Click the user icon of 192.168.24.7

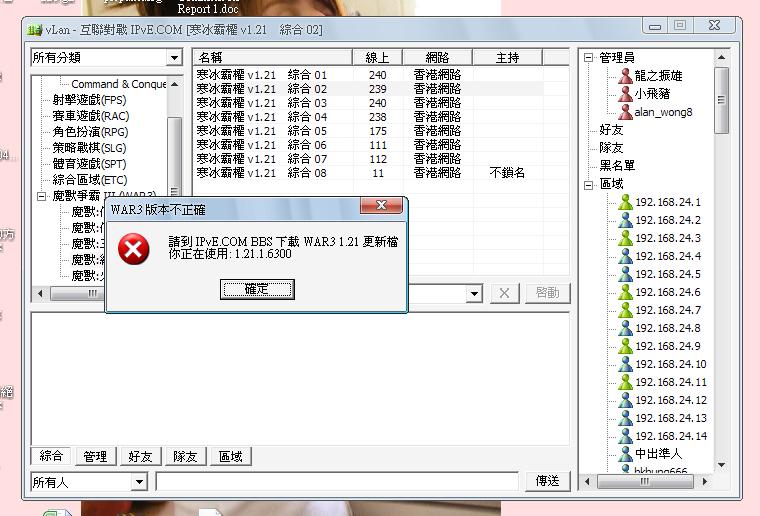click(x=625, y=310)
